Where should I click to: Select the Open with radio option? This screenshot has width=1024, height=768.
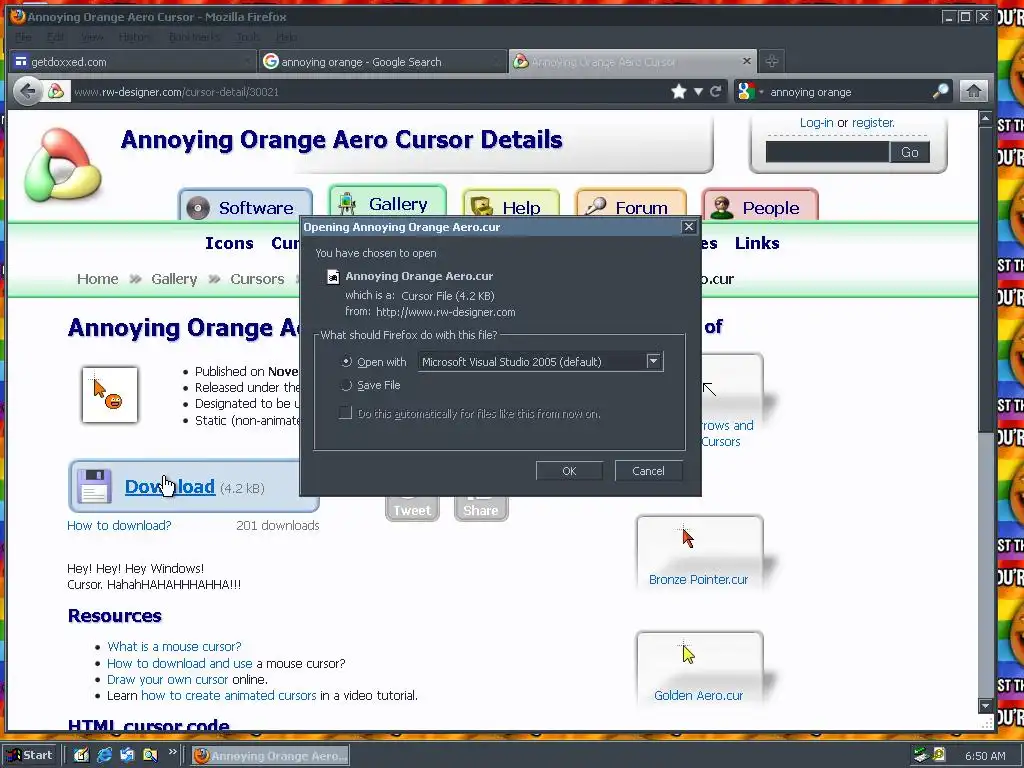pyautogui.click(x=347, y=362)
